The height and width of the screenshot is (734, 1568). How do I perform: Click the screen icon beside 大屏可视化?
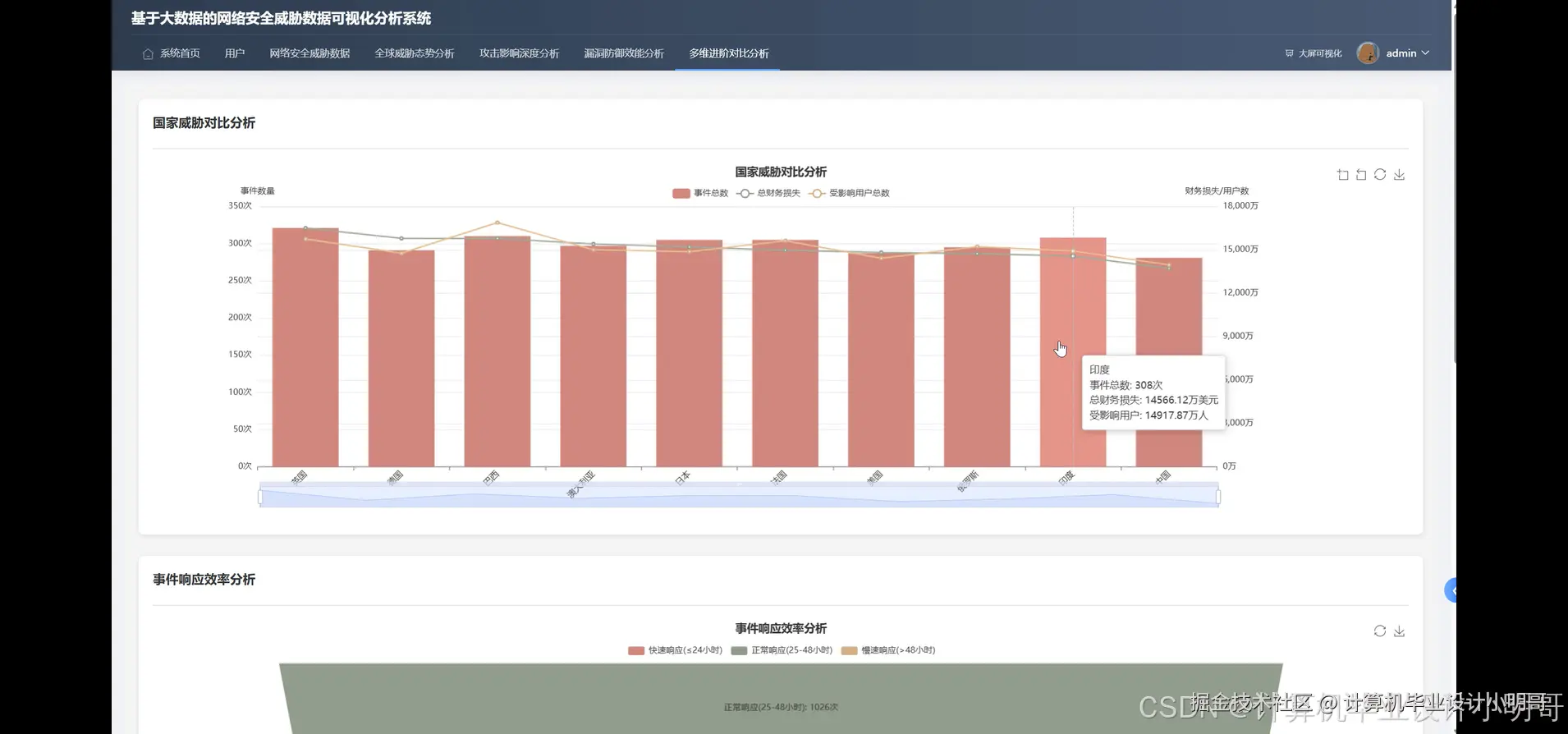pyautogui.click(x=1289, y=53)
